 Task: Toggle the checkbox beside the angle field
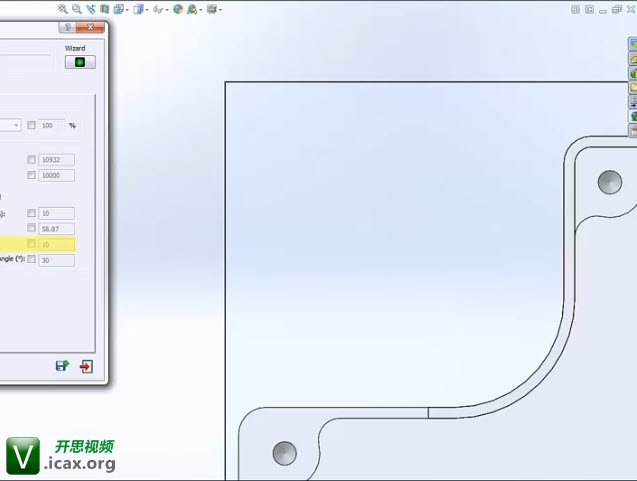31,259
